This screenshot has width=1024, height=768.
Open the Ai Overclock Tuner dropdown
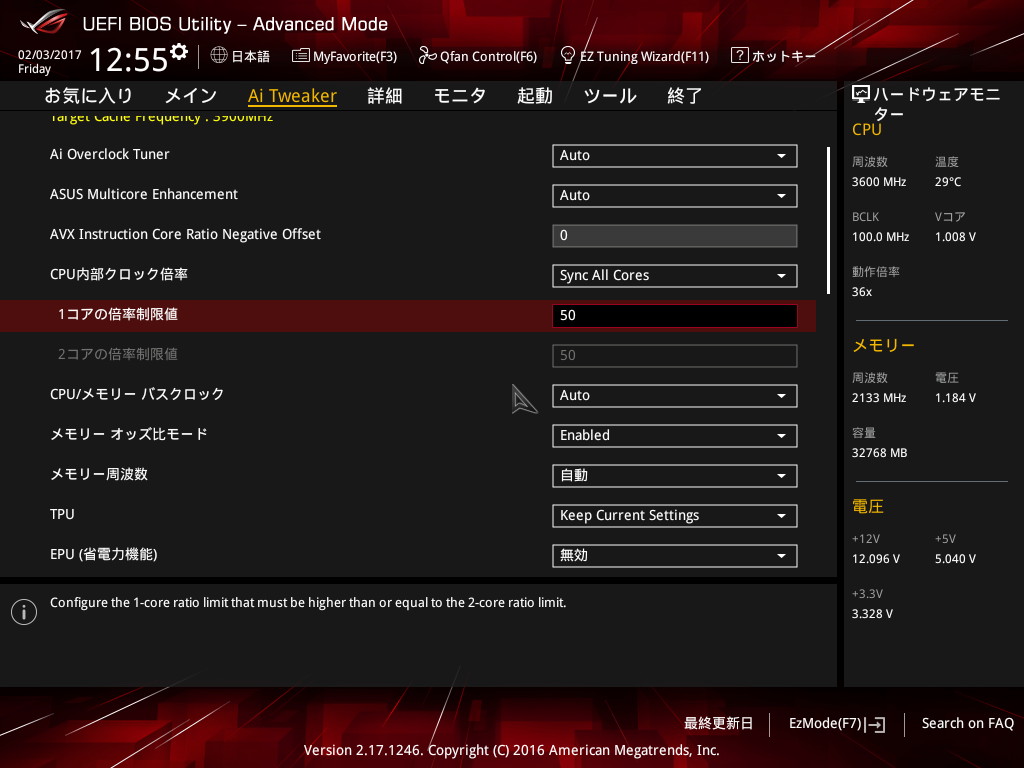(675, 156)
